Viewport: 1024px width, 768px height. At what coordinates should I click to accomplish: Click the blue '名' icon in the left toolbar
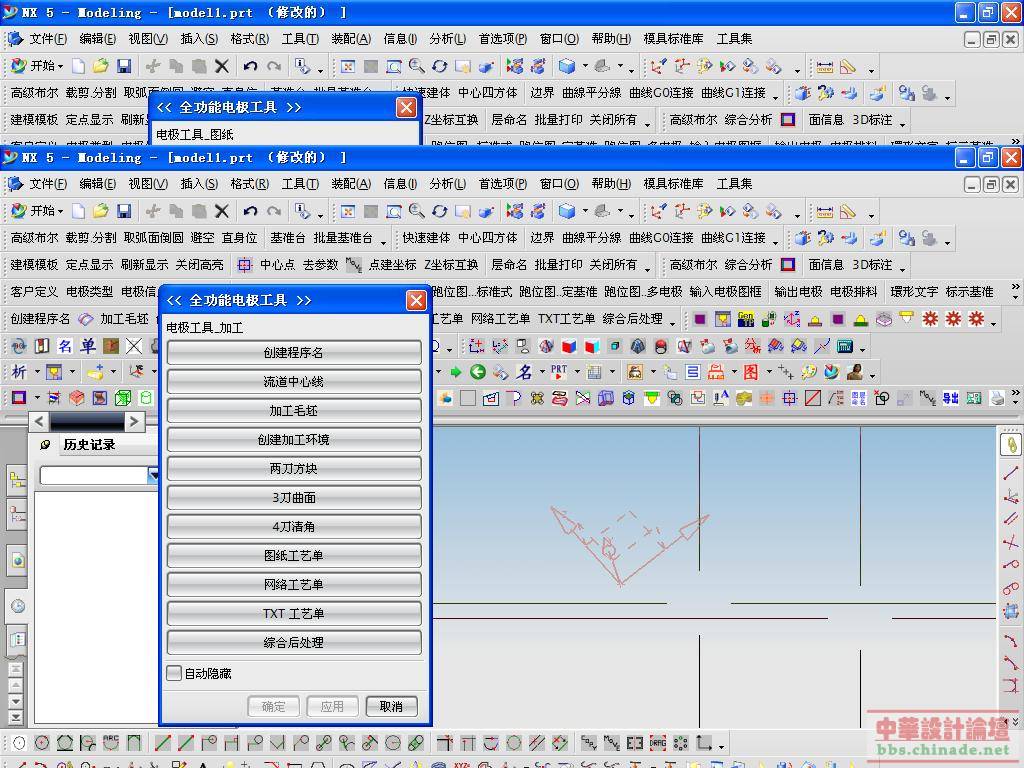[65, 345]
